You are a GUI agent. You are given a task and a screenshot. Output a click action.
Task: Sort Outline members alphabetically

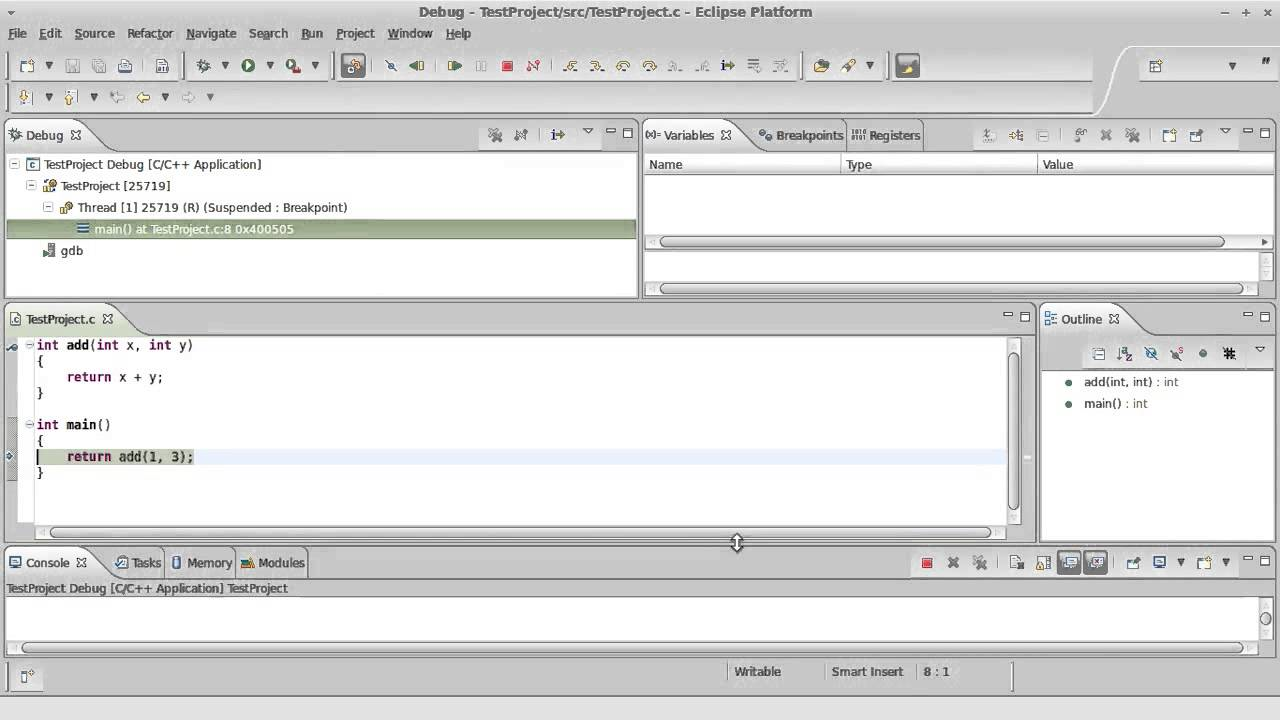1124,353
